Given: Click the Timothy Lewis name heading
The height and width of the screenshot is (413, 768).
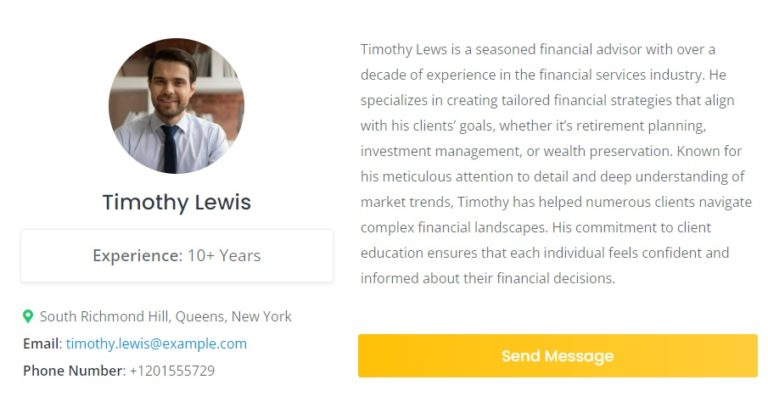Looking at the screenshot, I should [x=176, y=202].
